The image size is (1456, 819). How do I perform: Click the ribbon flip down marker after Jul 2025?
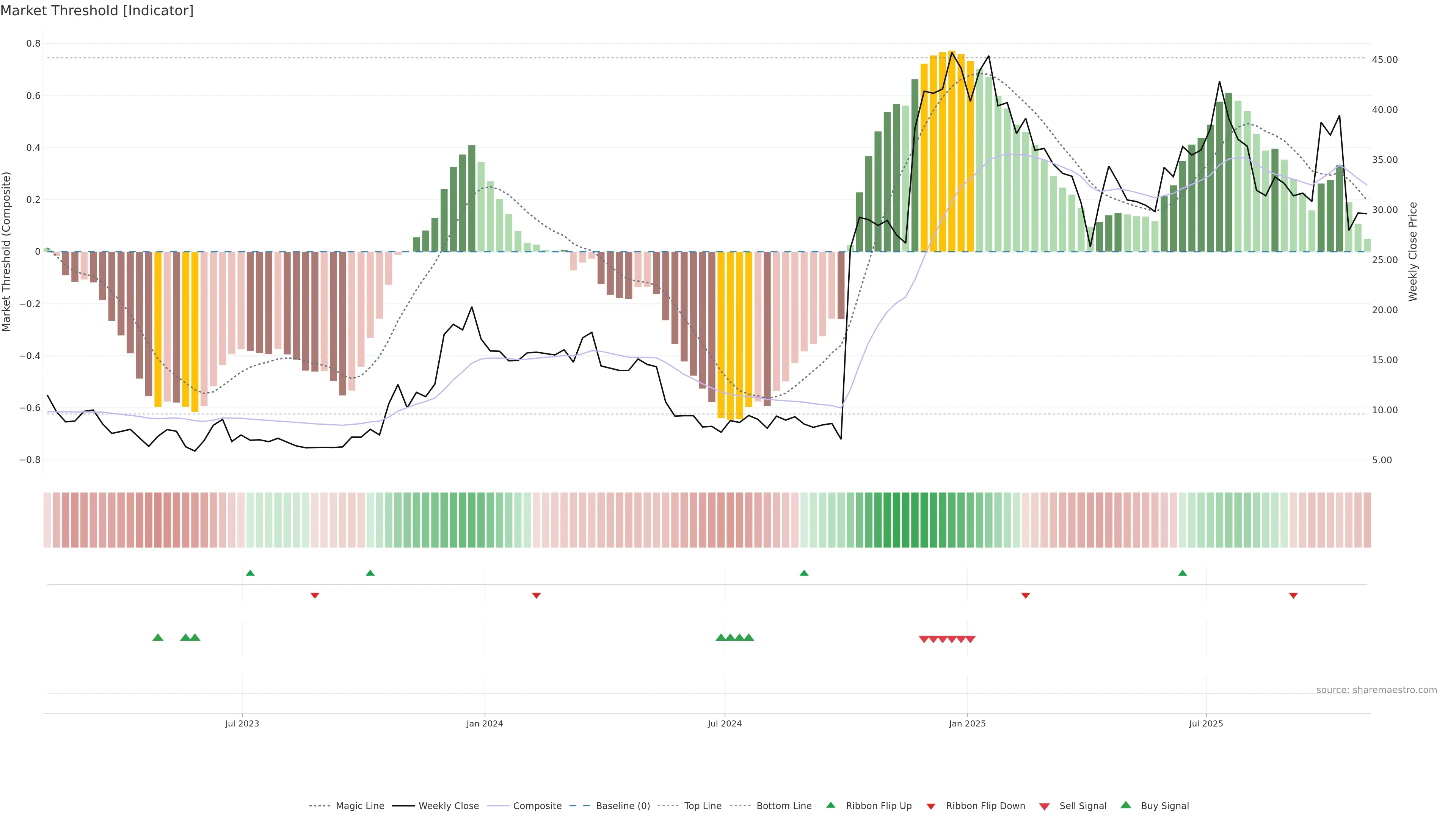pos(1293,595)
